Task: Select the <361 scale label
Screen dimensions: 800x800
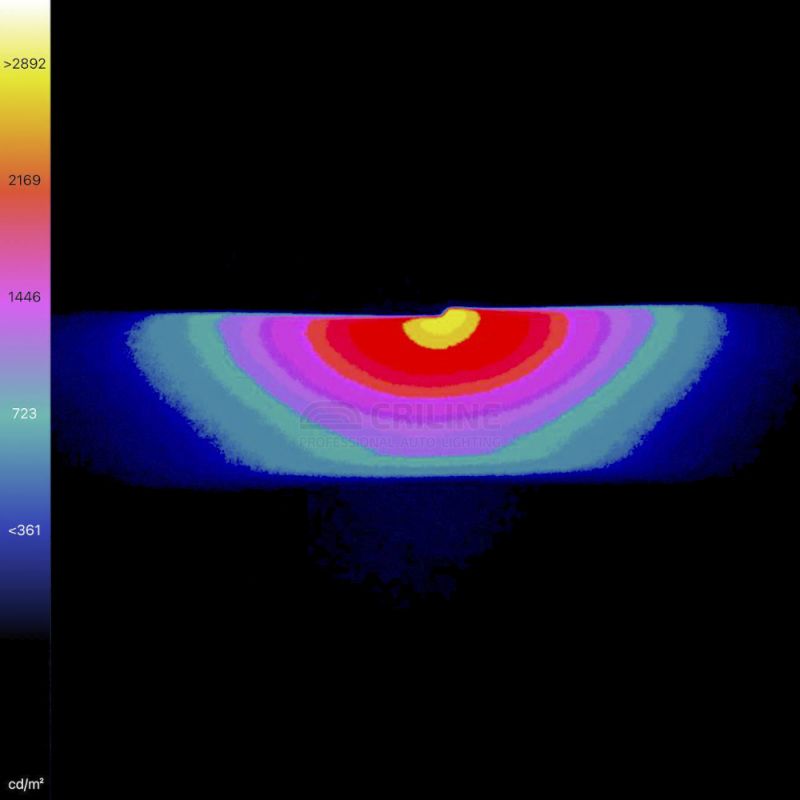Action: 25,530
